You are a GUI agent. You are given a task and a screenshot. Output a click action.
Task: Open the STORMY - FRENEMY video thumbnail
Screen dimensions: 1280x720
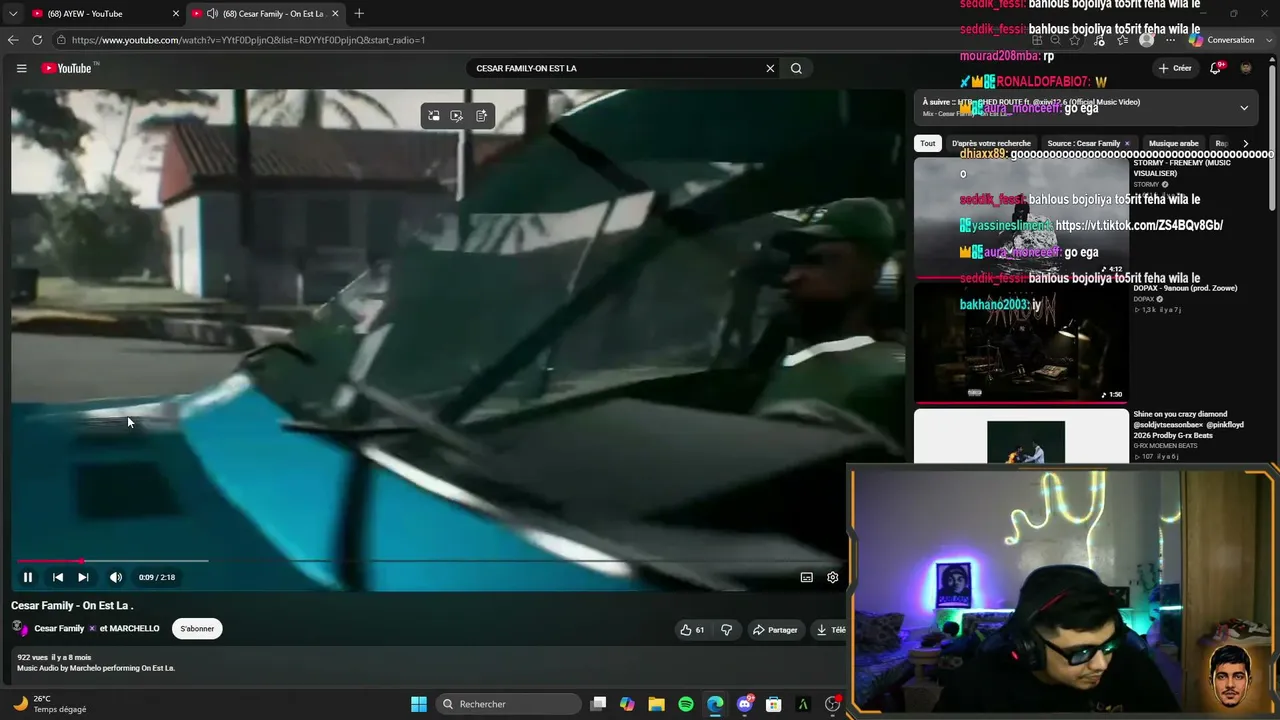(x=1021, y=218)
